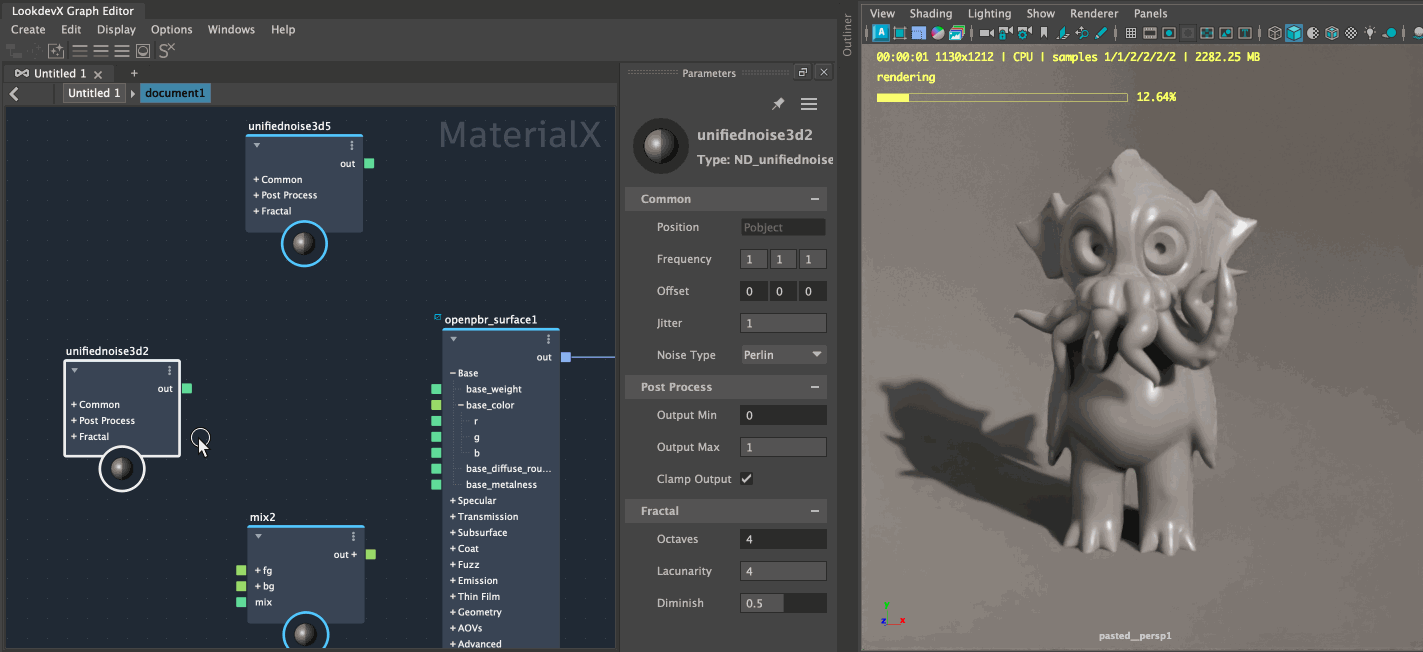
Task: Click the SX icon in LookdevX toolbar
Action: [167, 50]
